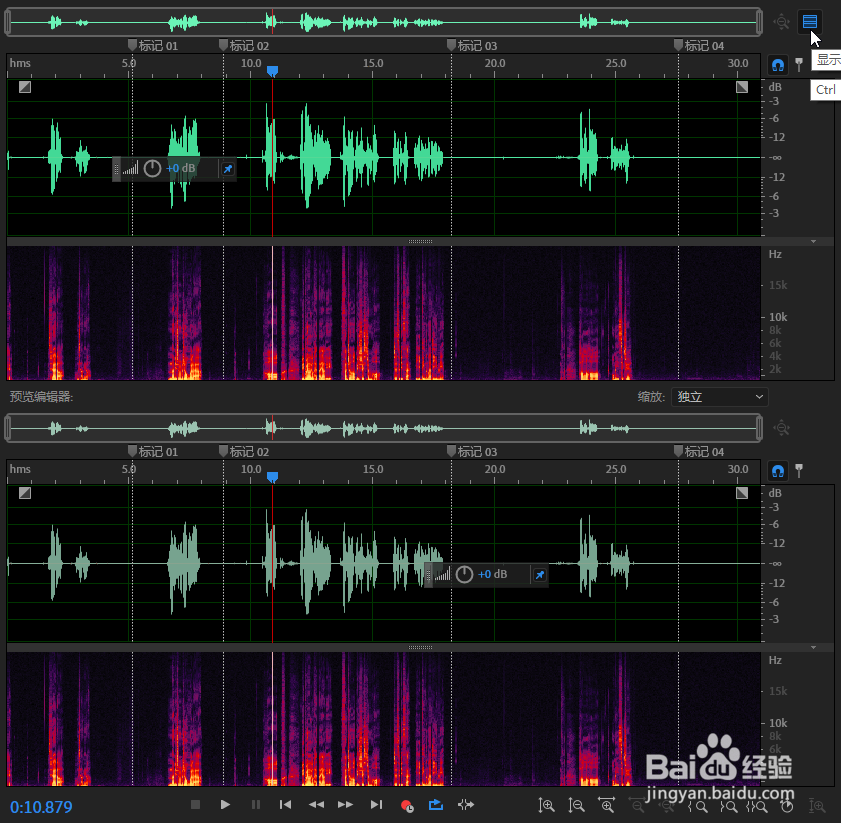This screenshot has width=841, height=823.
Task: Click preview overview navigator waveform bar
Action: 383,428
